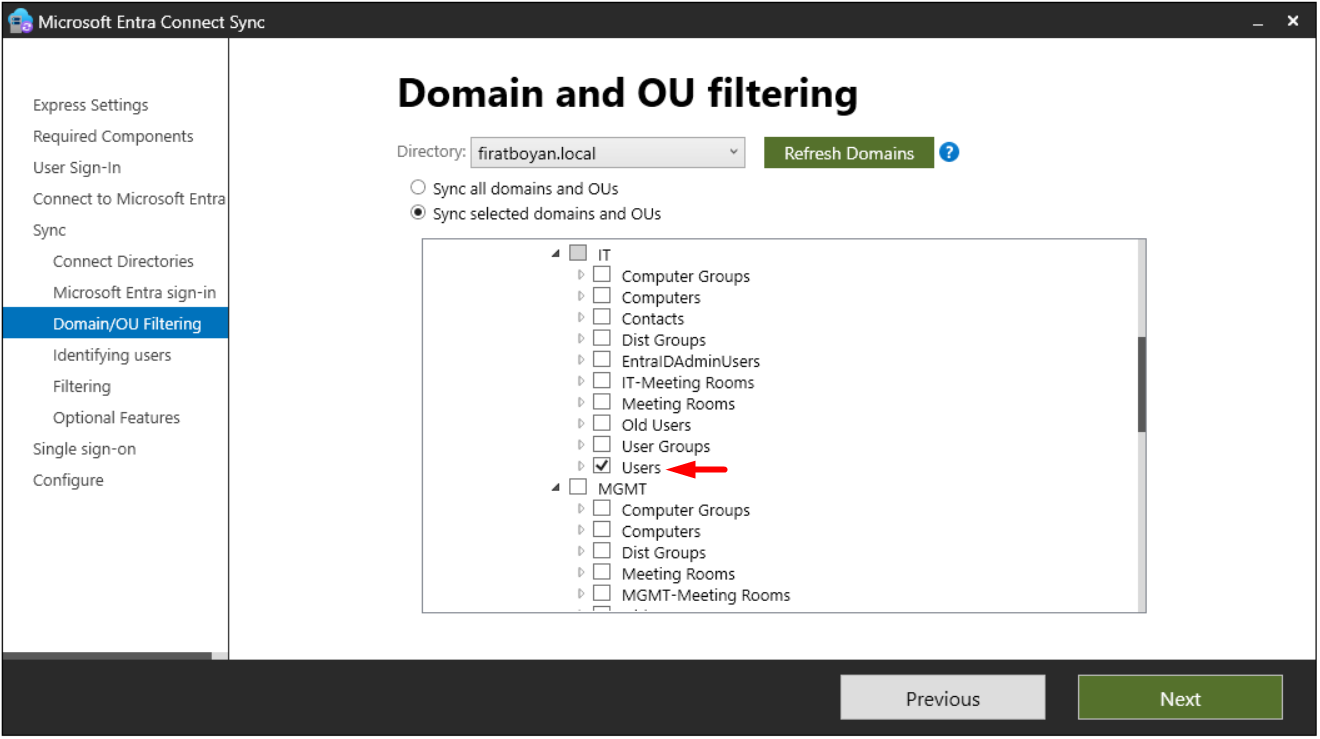Check the MGMT OU checkbox
The height and width of the screenshot is (739, 1320).
coord(578,488)
